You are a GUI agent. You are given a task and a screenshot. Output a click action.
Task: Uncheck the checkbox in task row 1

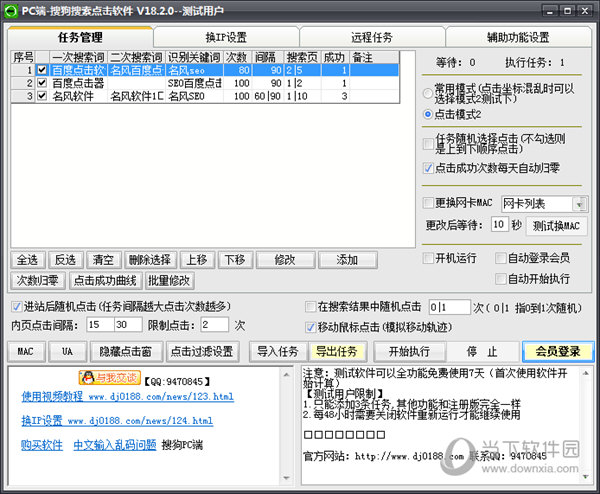coord(42,70)
